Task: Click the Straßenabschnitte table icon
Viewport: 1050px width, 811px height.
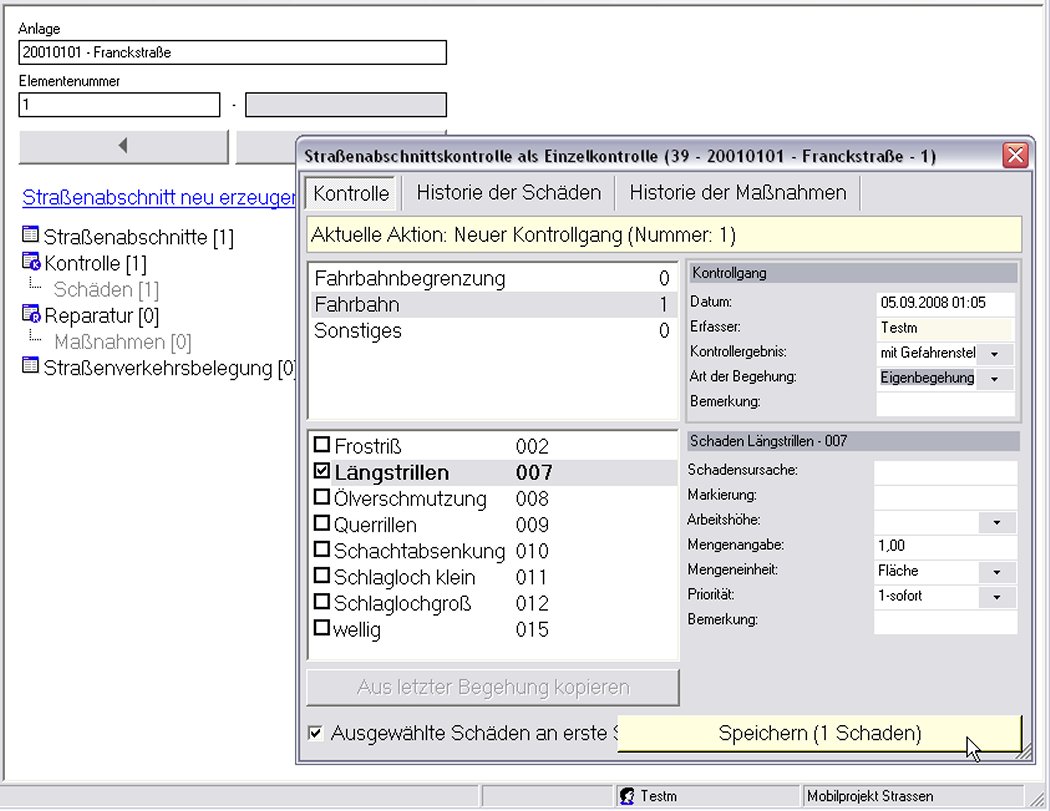Action: (30, 238)
